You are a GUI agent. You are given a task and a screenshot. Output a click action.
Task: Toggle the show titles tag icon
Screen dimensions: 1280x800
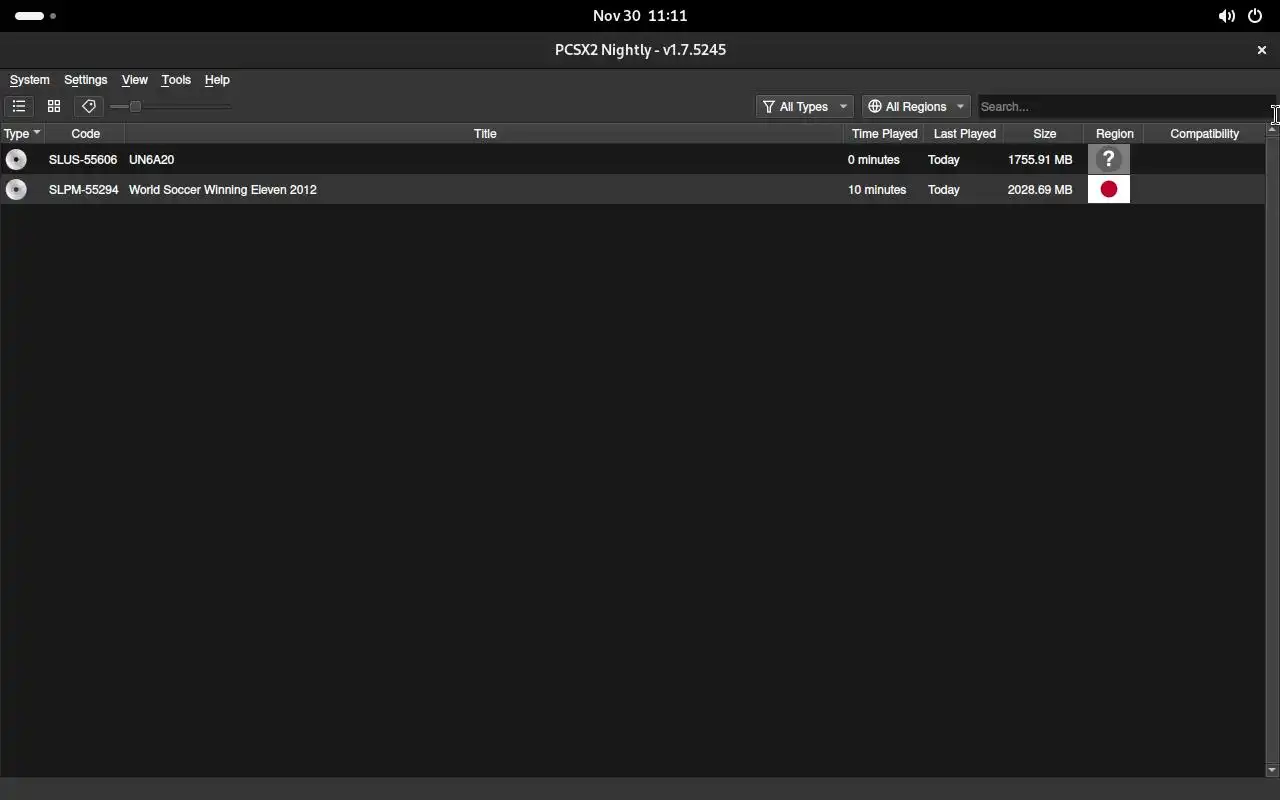(89, 106)
